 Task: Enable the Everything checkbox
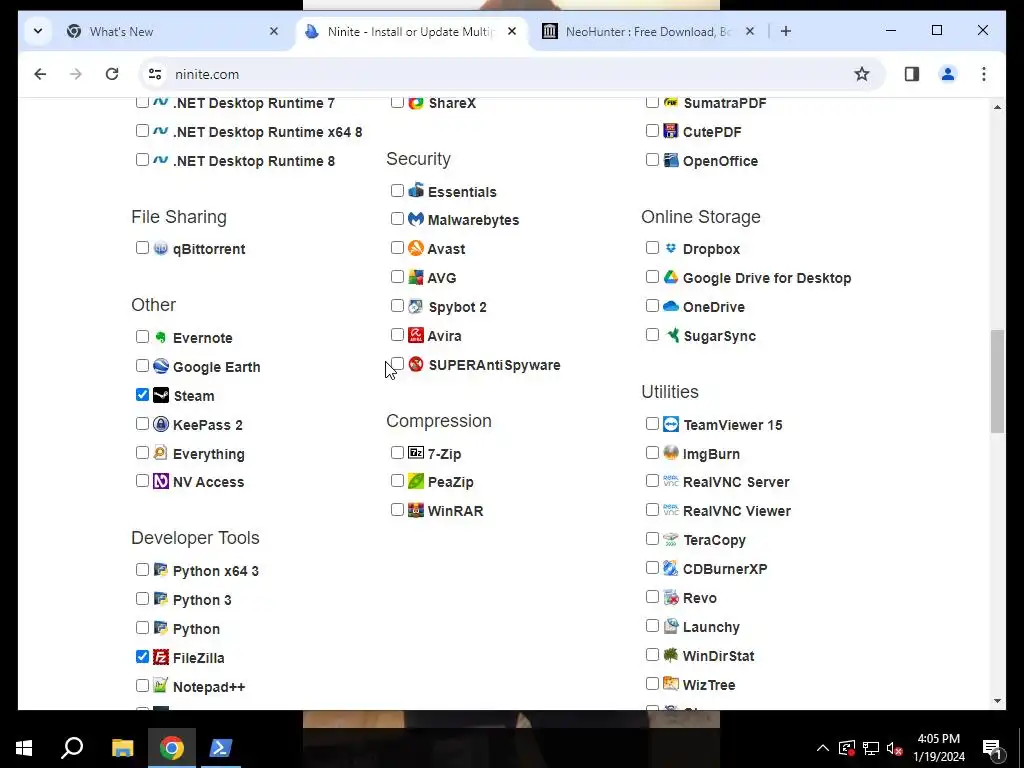[142, 453]
